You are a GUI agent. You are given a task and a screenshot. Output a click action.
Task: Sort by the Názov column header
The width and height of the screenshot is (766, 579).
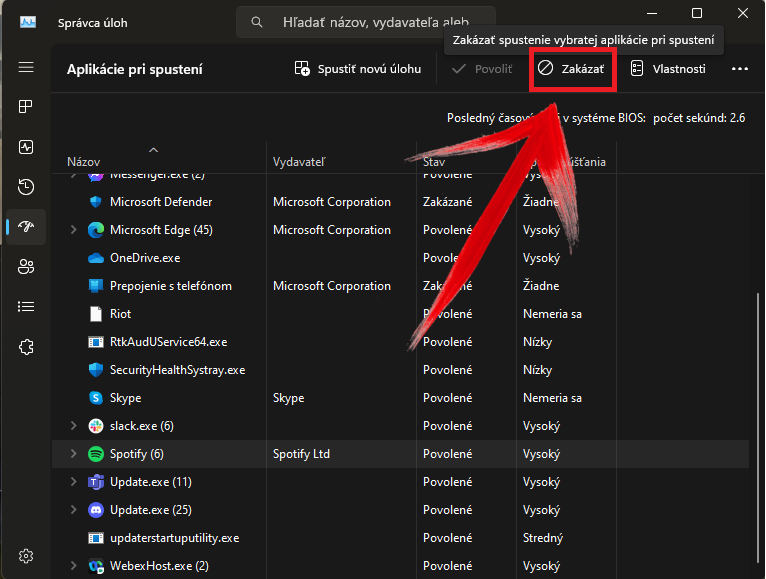(x=84, y=162)
